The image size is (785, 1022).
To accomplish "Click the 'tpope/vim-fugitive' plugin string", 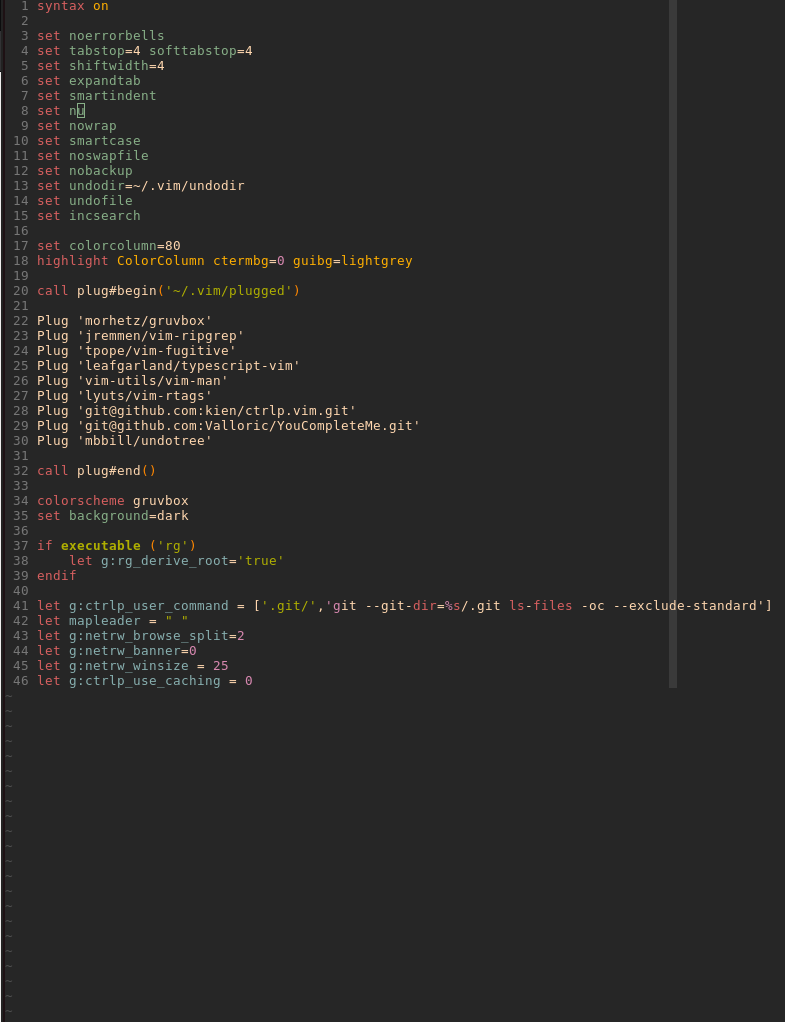I will pyautogui.click(x=156, y=351).
